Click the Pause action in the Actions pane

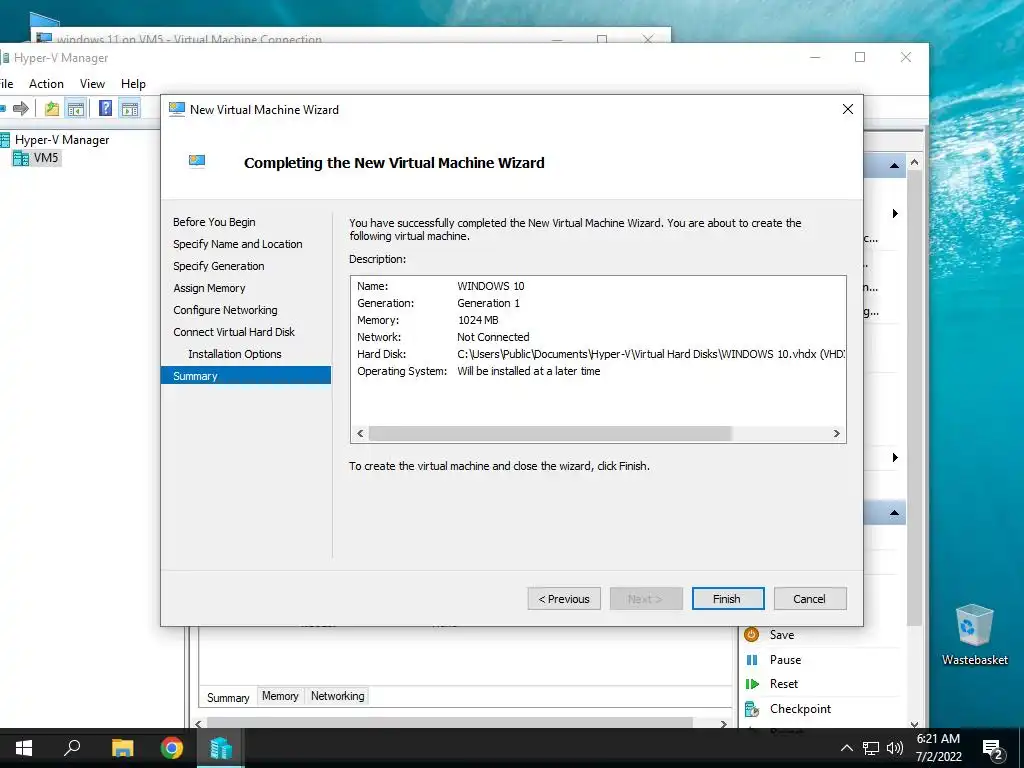[x=786, y=660]
